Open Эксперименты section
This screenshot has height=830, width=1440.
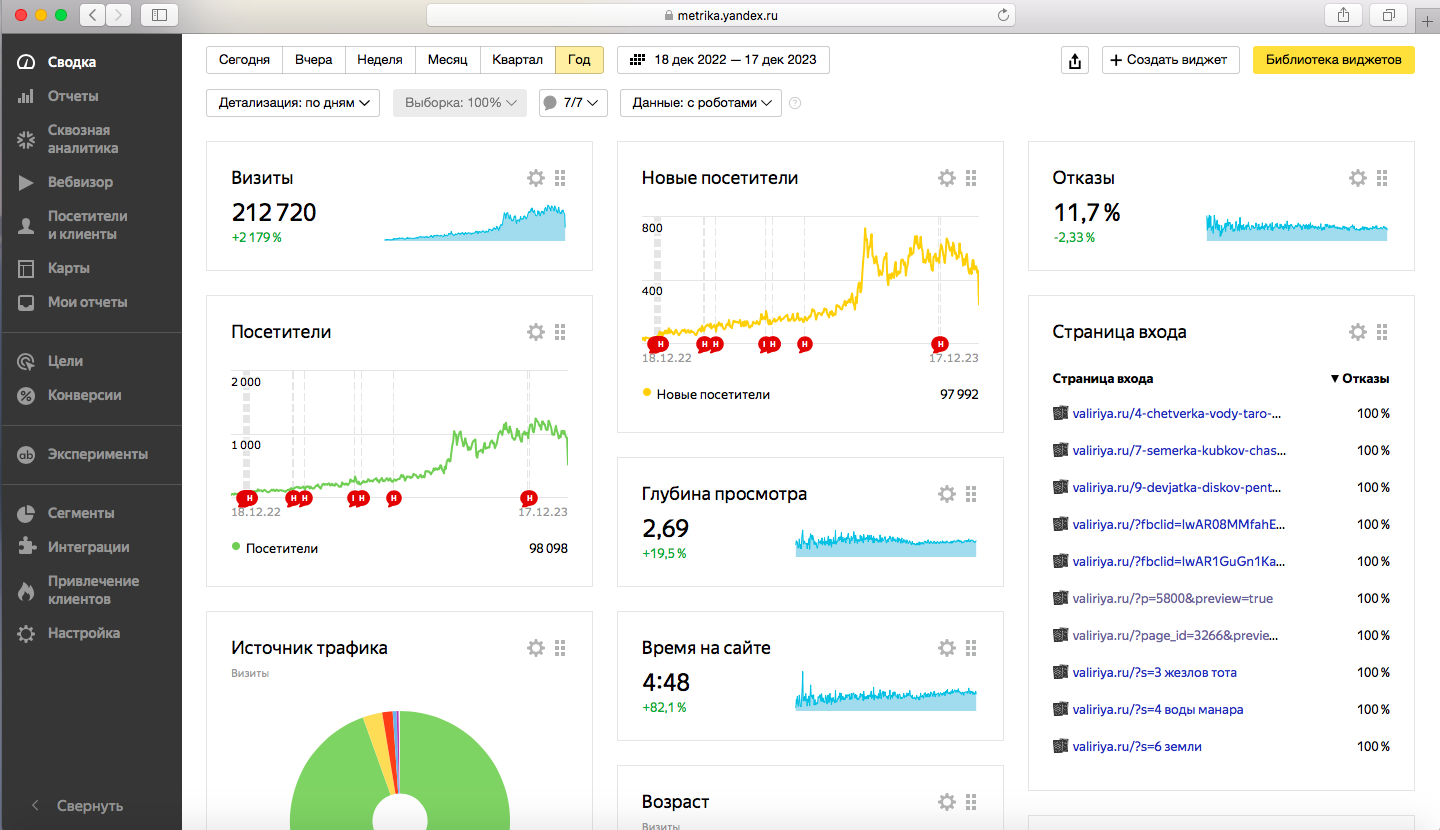[98, 454]
